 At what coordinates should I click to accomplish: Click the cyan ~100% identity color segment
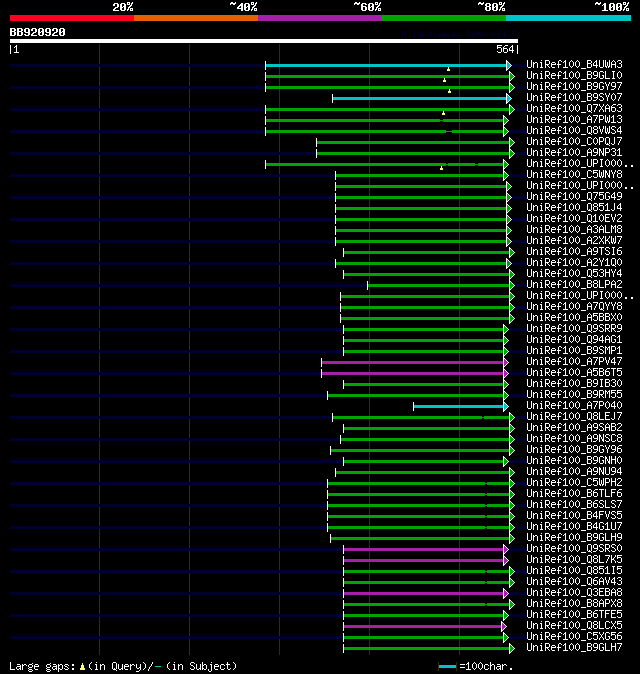click(x=569, y=18)
